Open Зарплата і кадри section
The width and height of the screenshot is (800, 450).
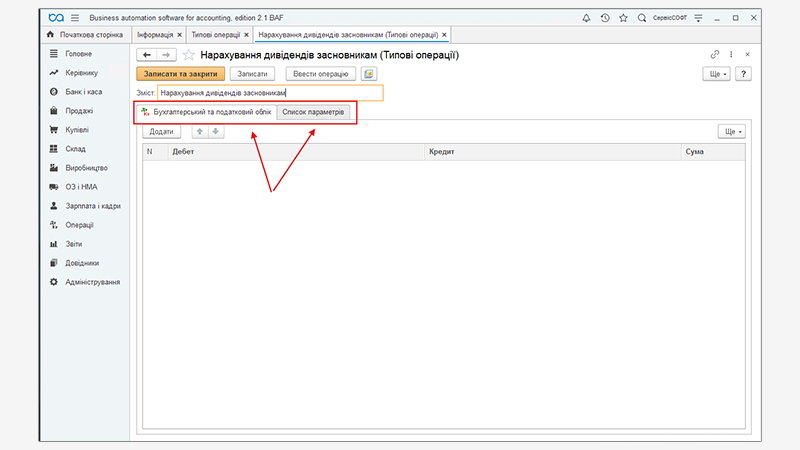tap(92, 205)
